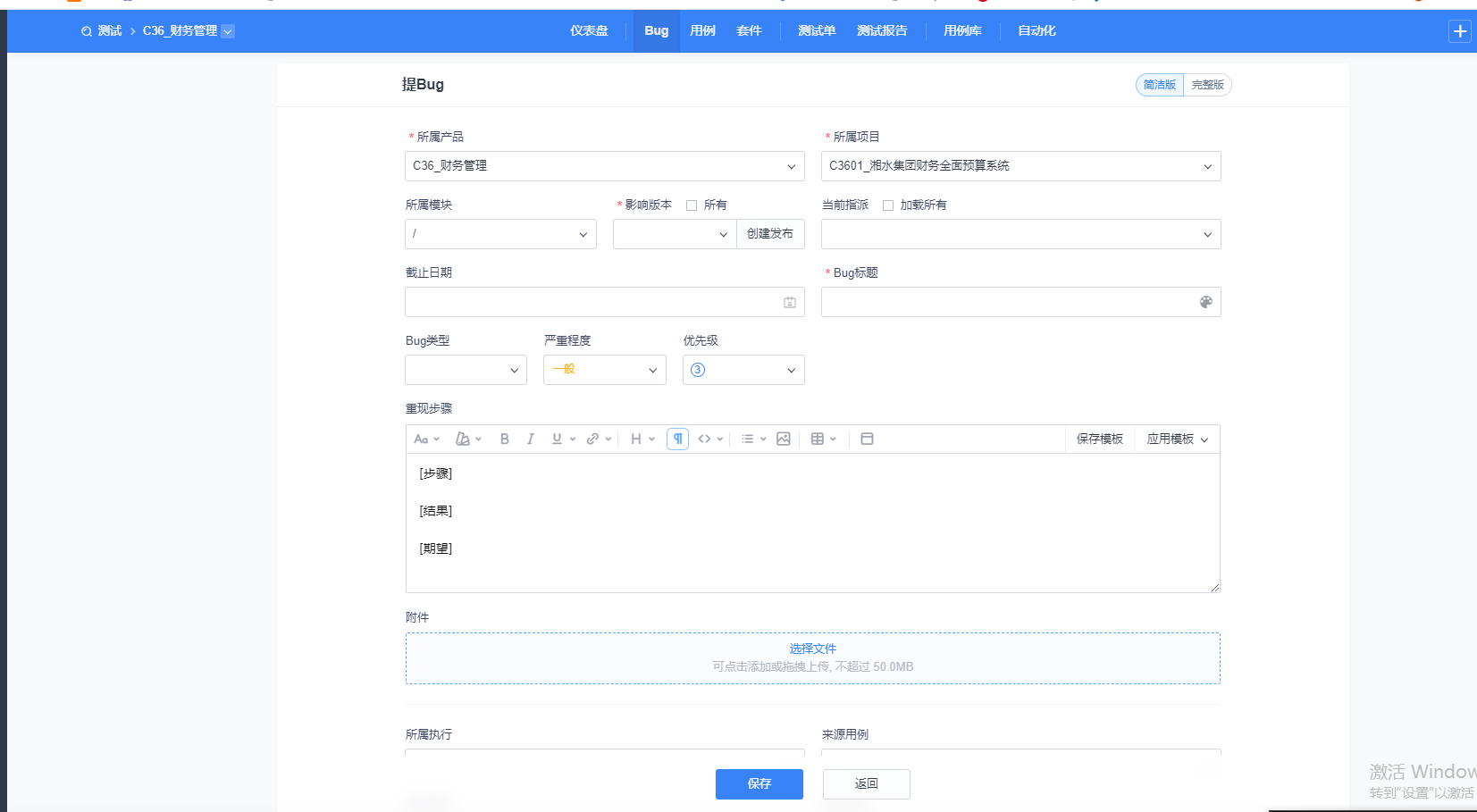Image resolution: width=1477 pixels, height=812 pixels.
Task: Open the calendar picker for 截止日期
Action: pos(790,303)
